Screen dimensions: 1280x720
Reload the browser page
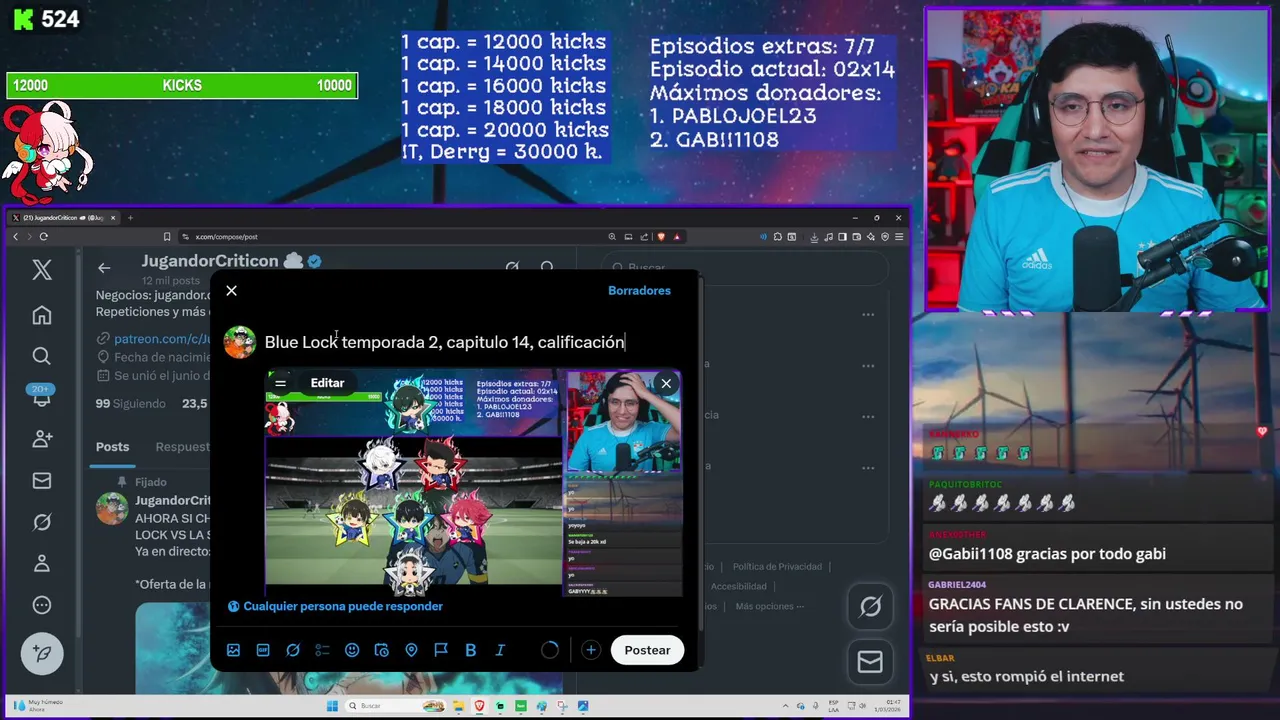click(x=43, y=237)
